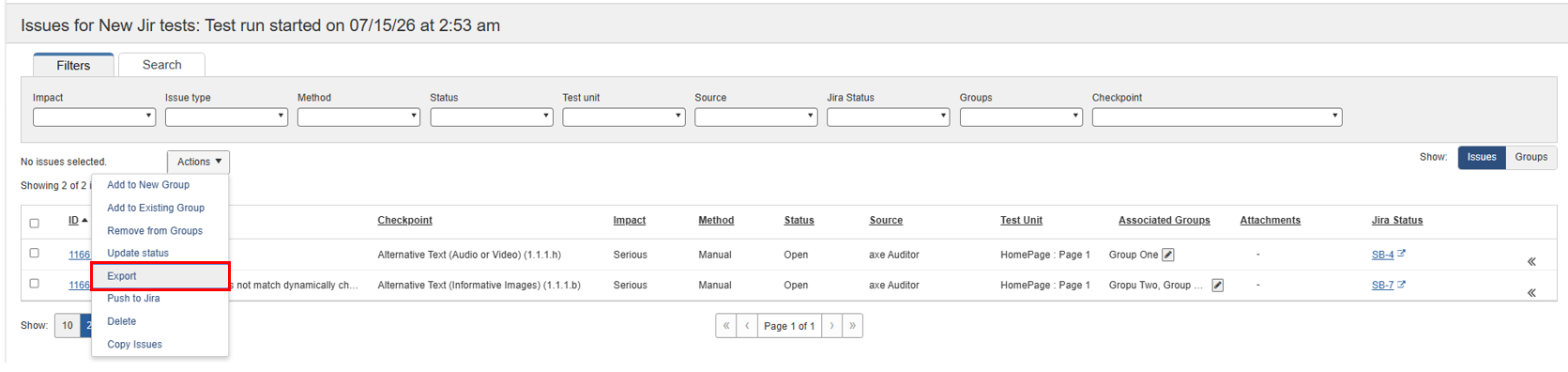Screen dimensions: 1568x372
Task: Click 'Group One' associated group text
Action: coord(1134,255)
